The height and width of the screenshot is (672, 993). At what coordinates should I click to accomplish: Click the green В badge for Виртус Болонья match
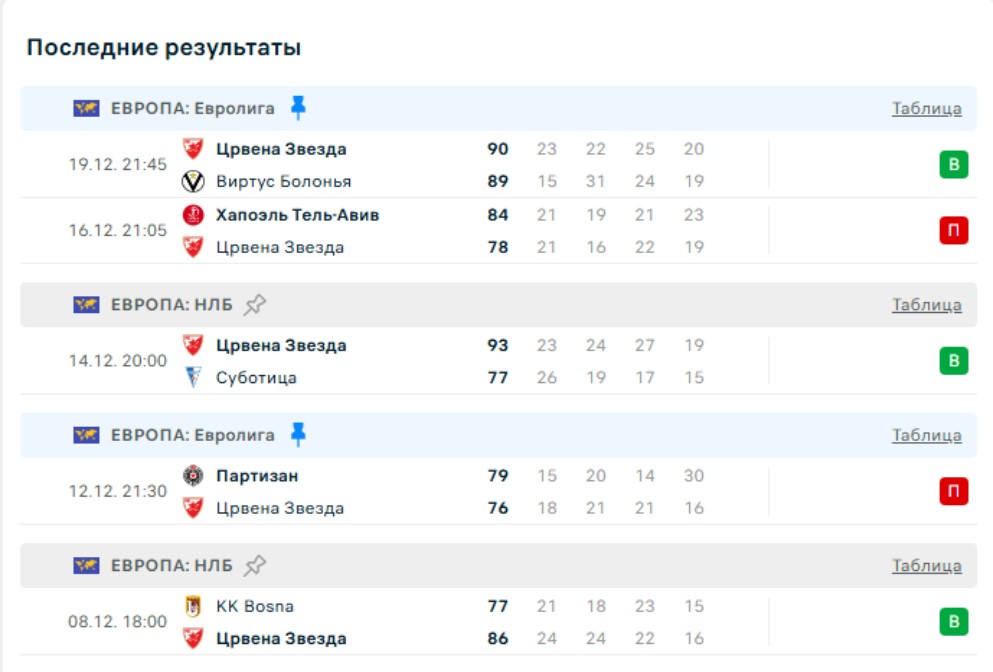click(x=953, y=165)
